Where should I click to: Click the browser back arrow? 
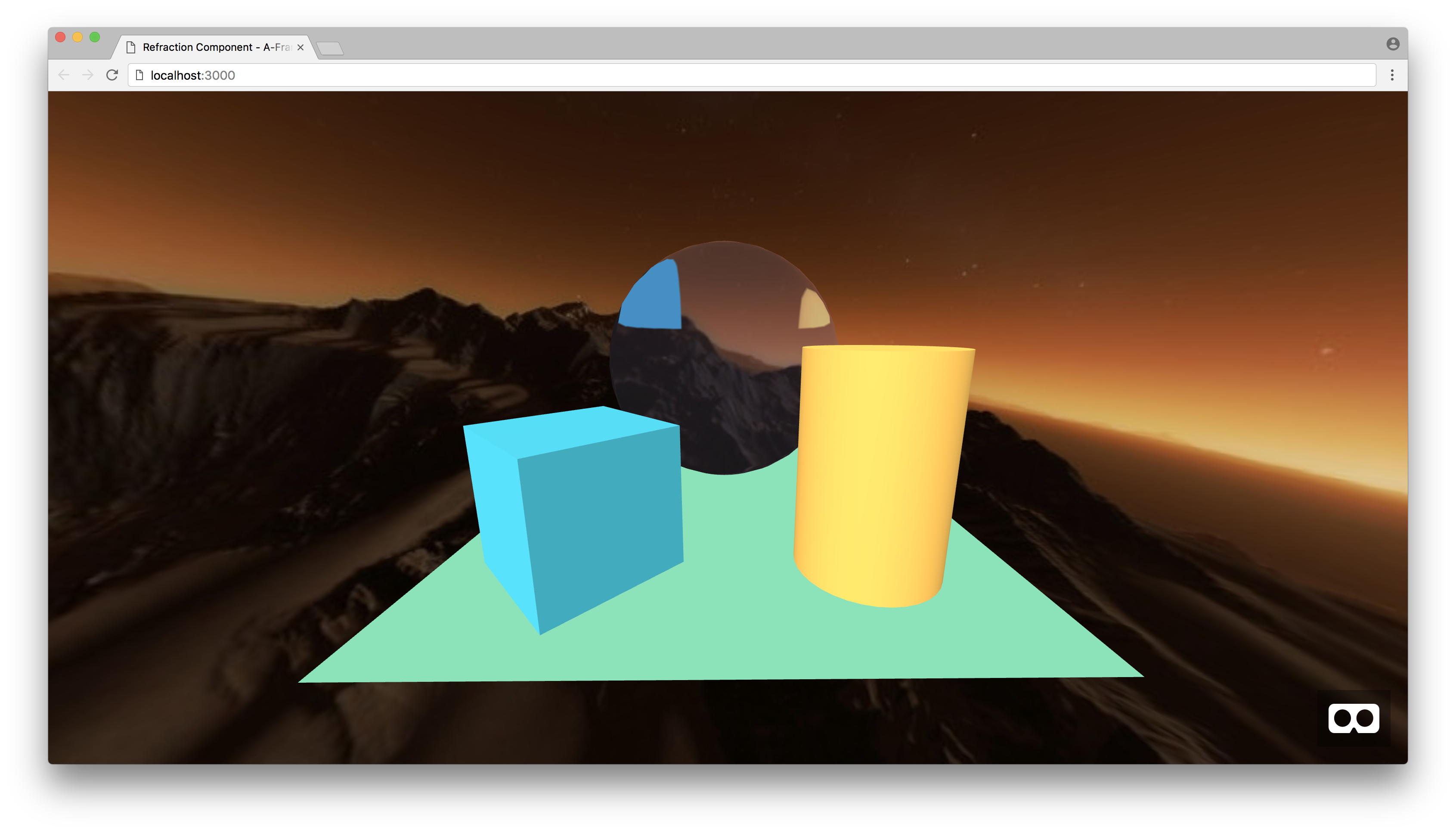[x=64, y=75]
